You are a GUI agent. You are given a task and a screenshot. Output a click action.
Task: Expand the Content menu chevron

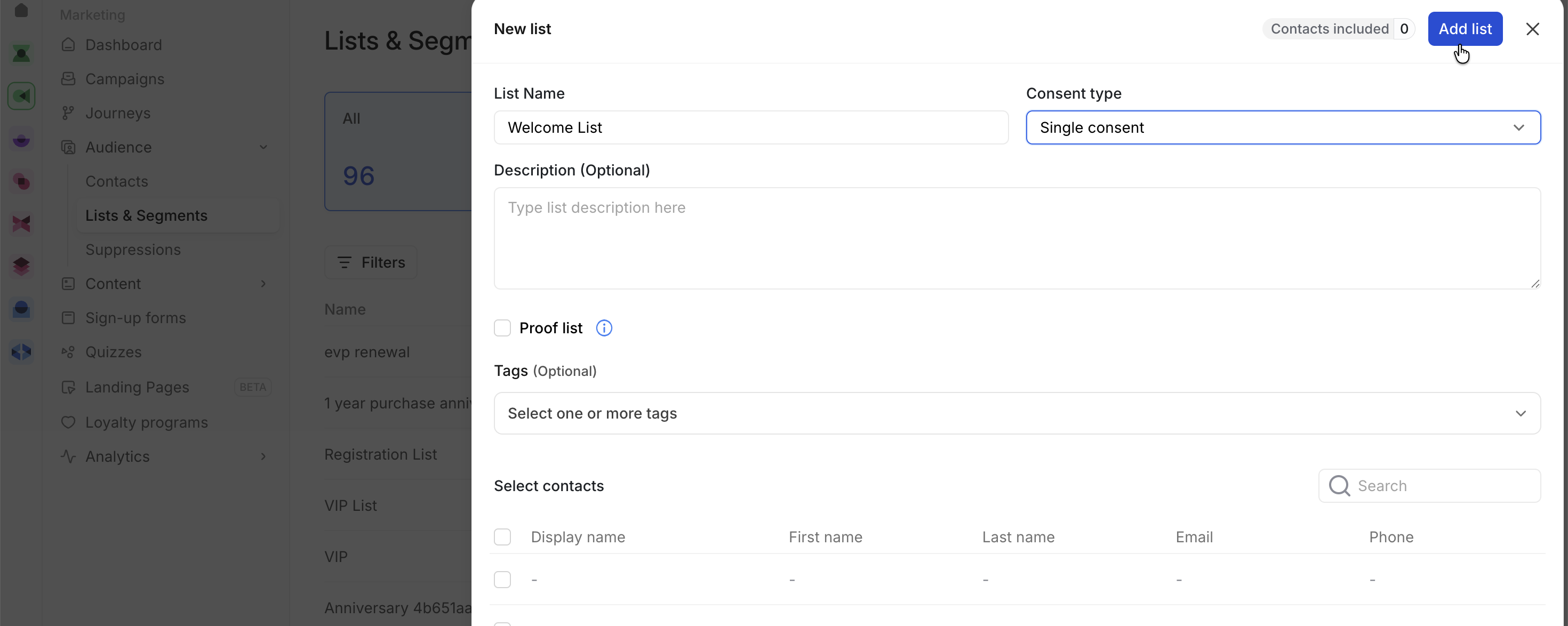tap(263, 284)
